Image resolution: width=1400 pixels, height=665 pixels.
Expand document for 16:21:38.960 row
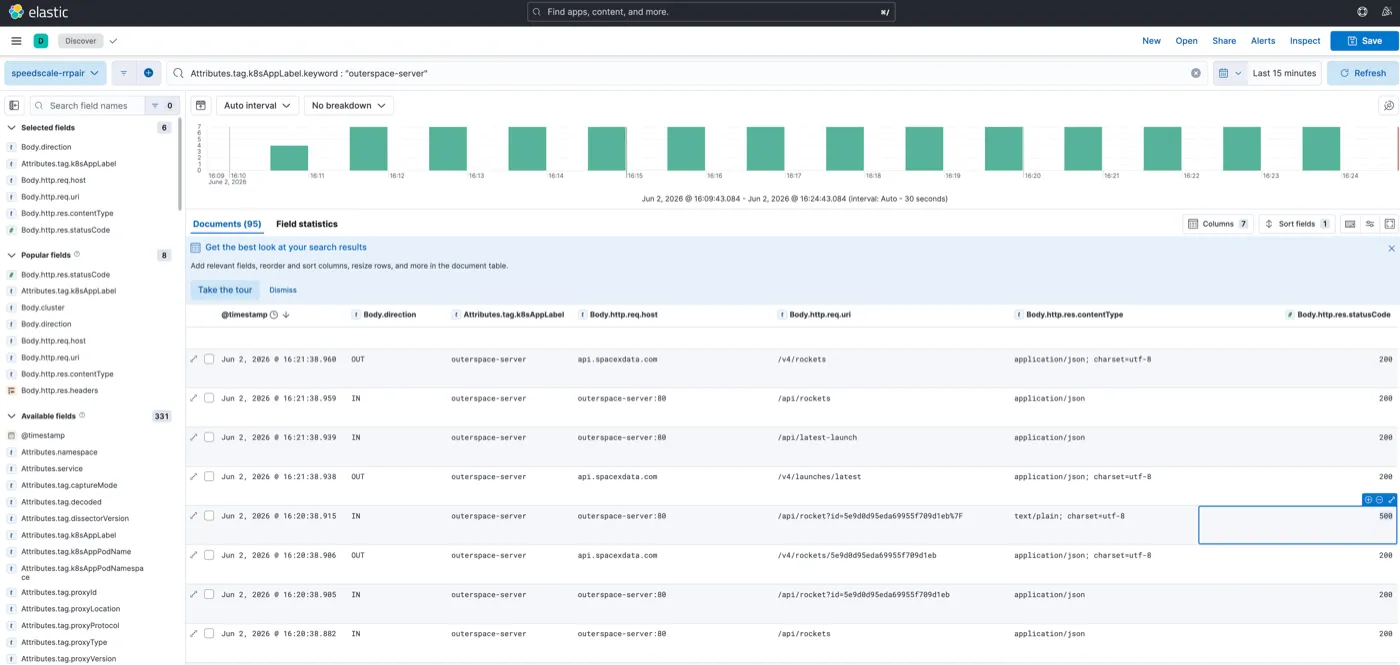(194, 359)
